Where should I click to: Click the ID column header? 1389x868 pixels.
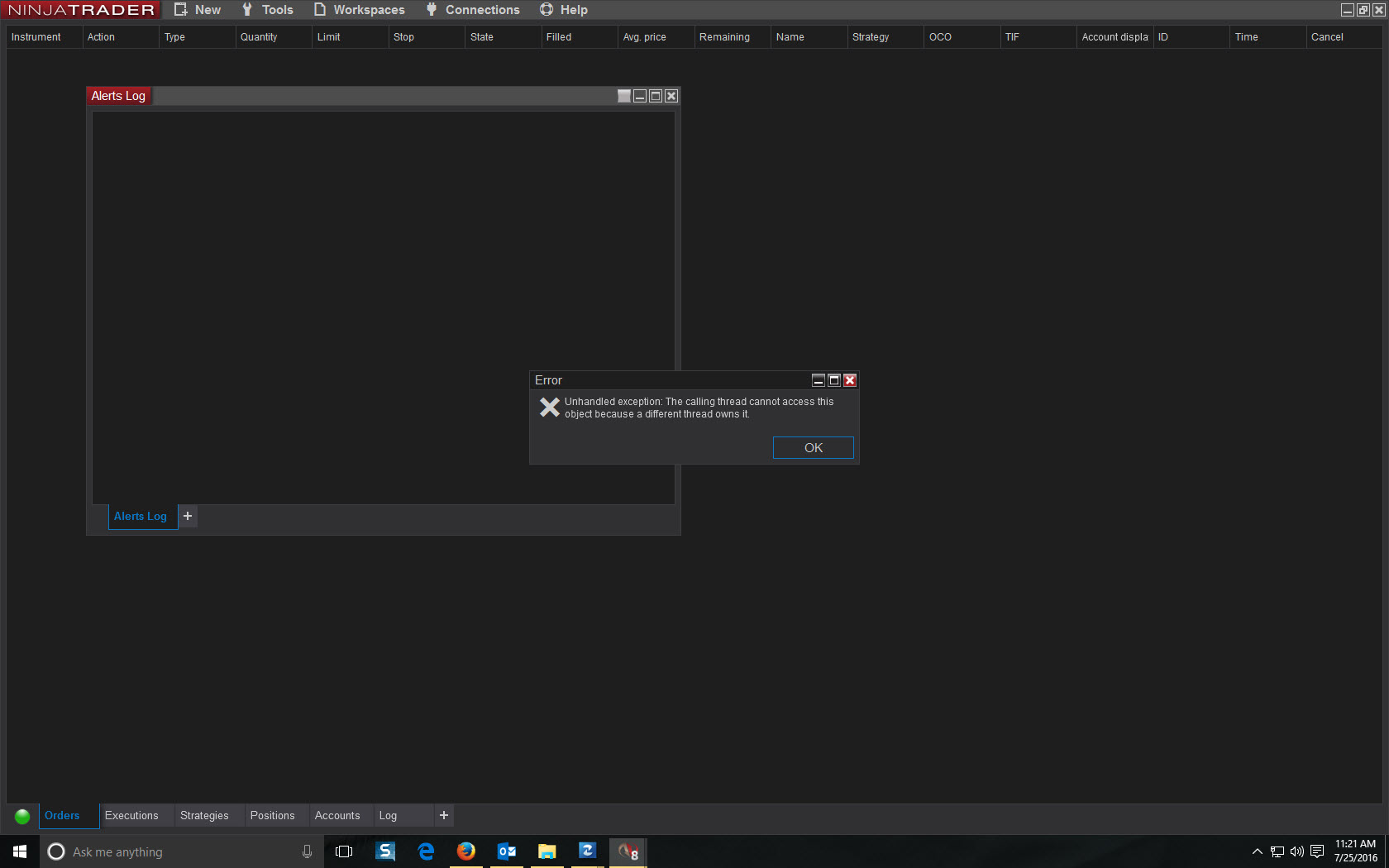(x=1191, y=37)
